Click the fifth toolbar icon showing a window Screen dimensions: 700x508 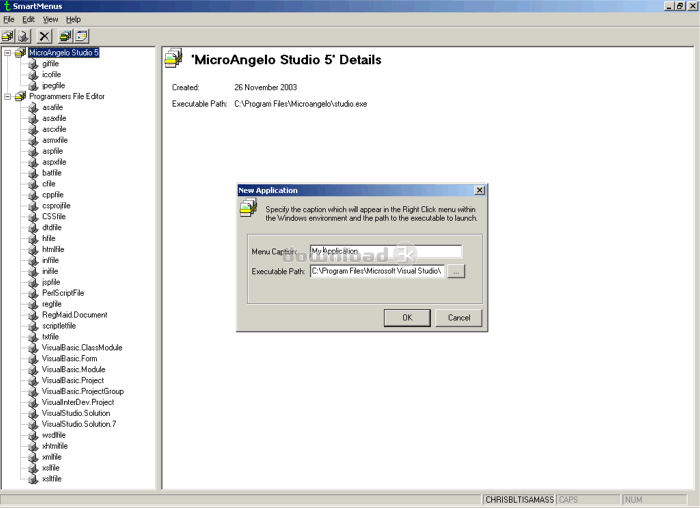point(81,36)
